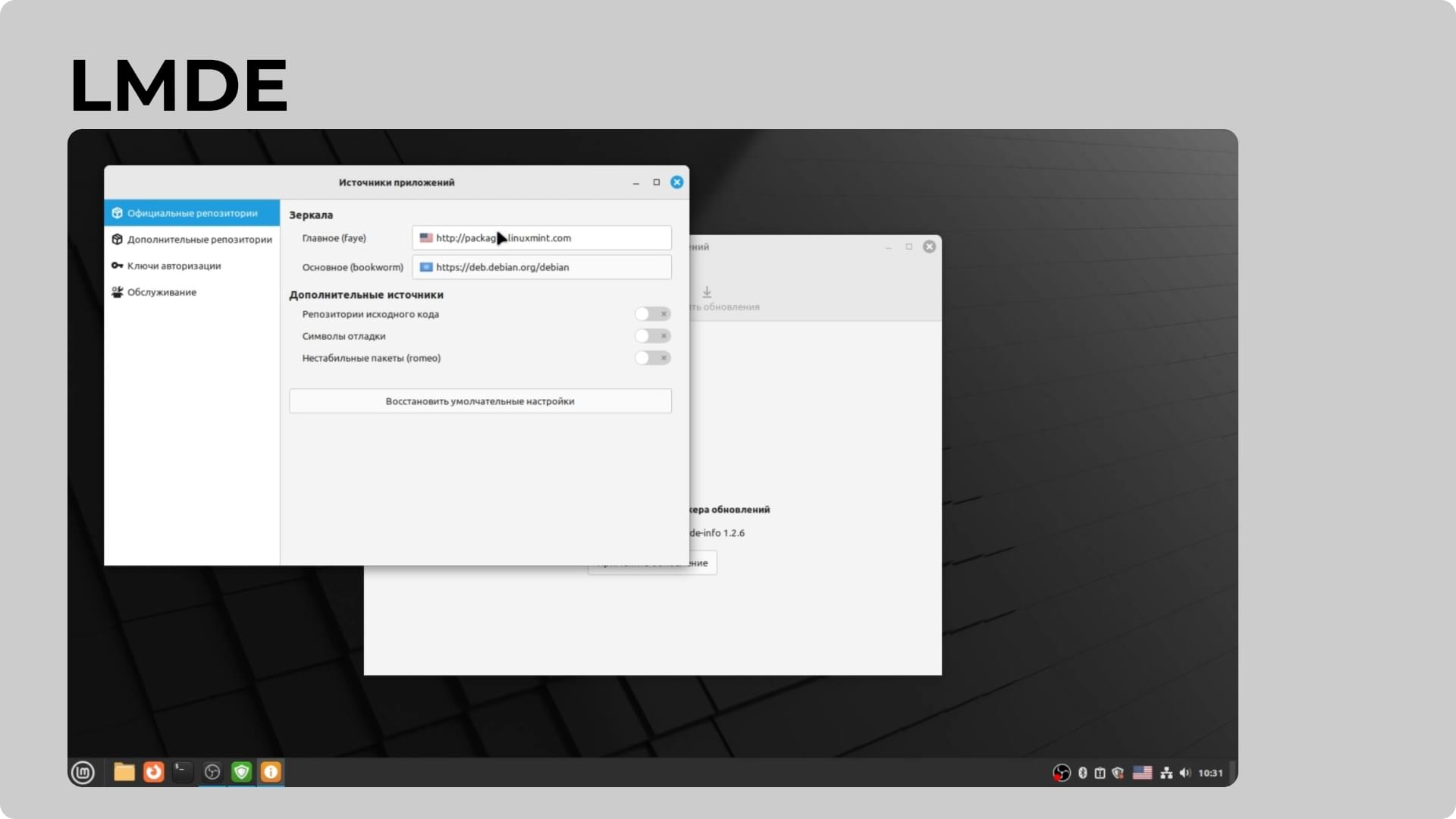Screen dimensions: 1456x819
Task: Enable Нестабильные пакеты (romeo) switch
Action: [652, 358]
